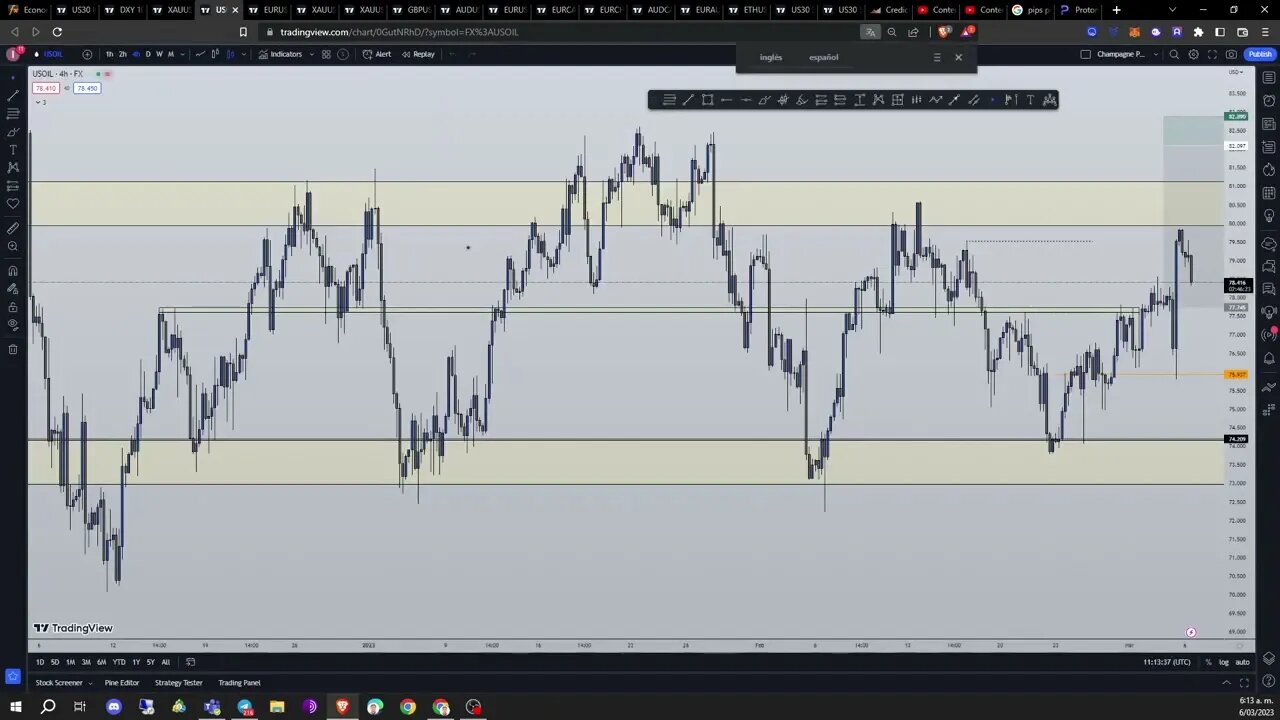1280x720 pixels.
Task: Open the watchlist panel icon on right sidebar
Action: [x=1269, y=77]
